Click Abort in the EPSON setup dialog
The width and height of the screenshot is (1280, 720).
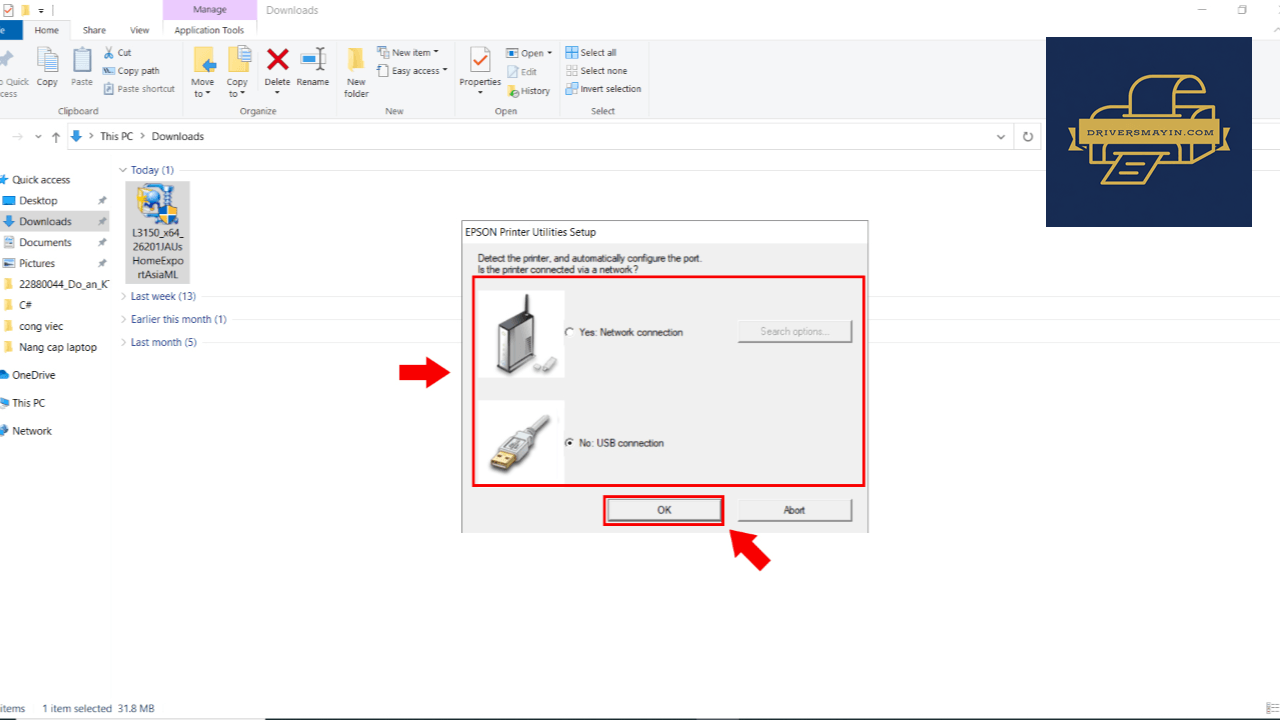coord(794,510)
